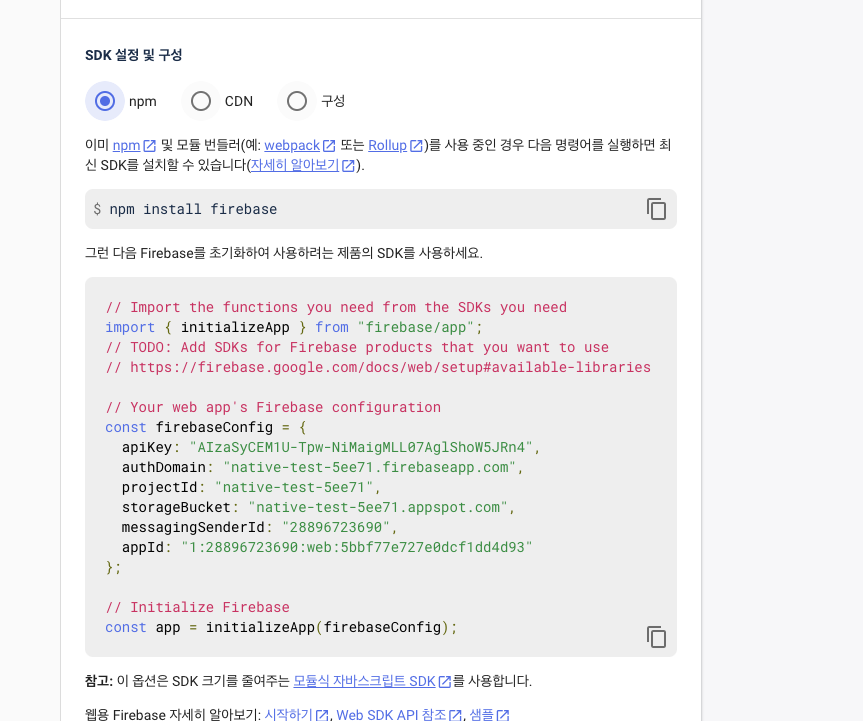
Task: Copy the npm install firebase command
Action: [x=656, y=209]
